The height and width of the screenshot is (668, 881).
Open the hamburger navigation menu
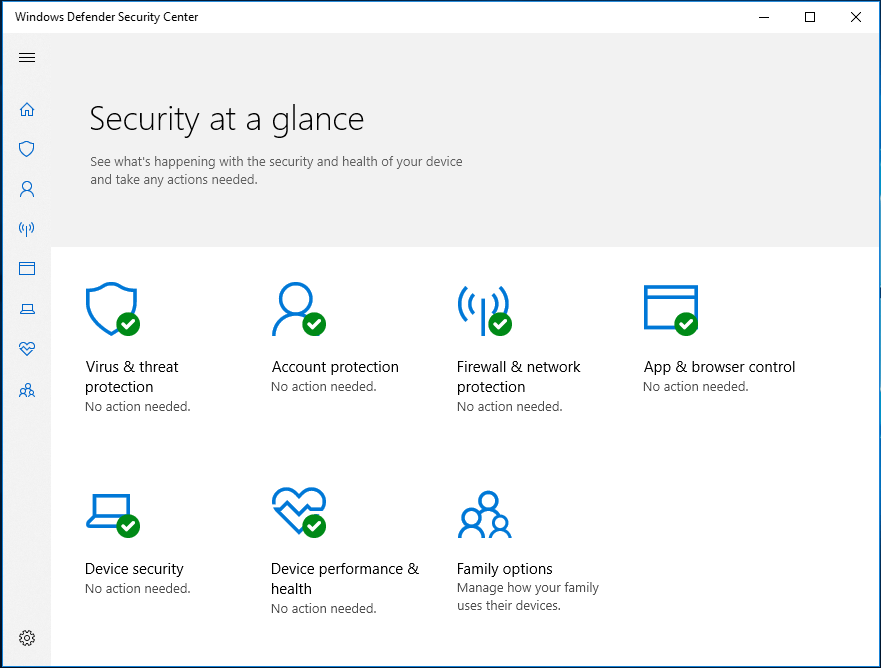(27, 57)
